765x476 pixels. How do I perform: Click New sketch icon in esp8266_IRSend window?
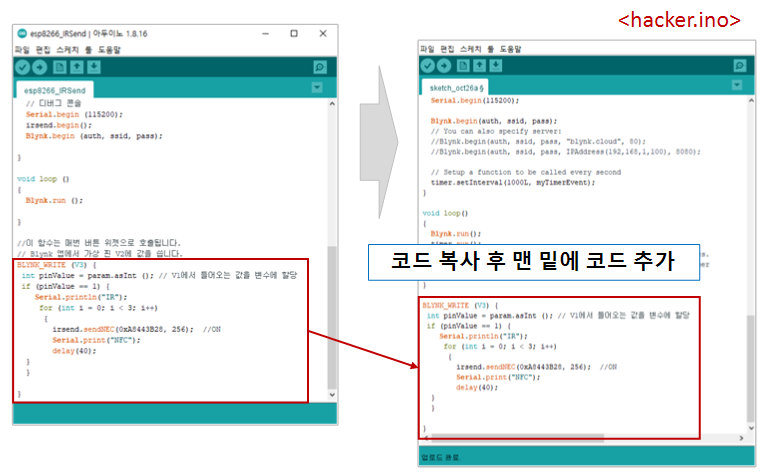pos(60,67)
